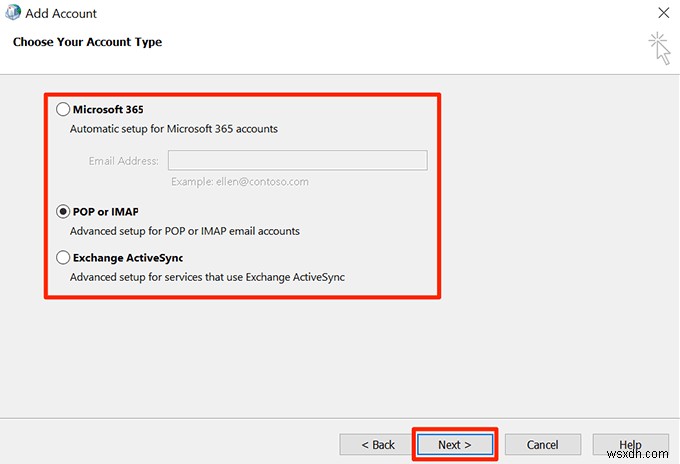
Task: Select the POP or IMAP option
Action: pyautogui.click(x=63, y=212)
